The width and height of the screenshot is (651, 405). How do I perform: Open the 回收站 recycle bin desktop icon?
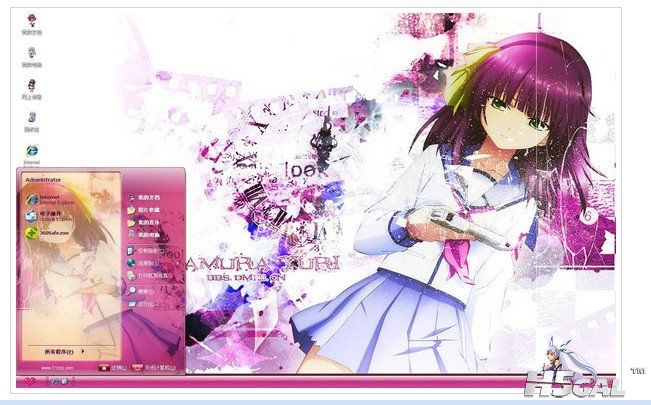(x=32, y=122)
